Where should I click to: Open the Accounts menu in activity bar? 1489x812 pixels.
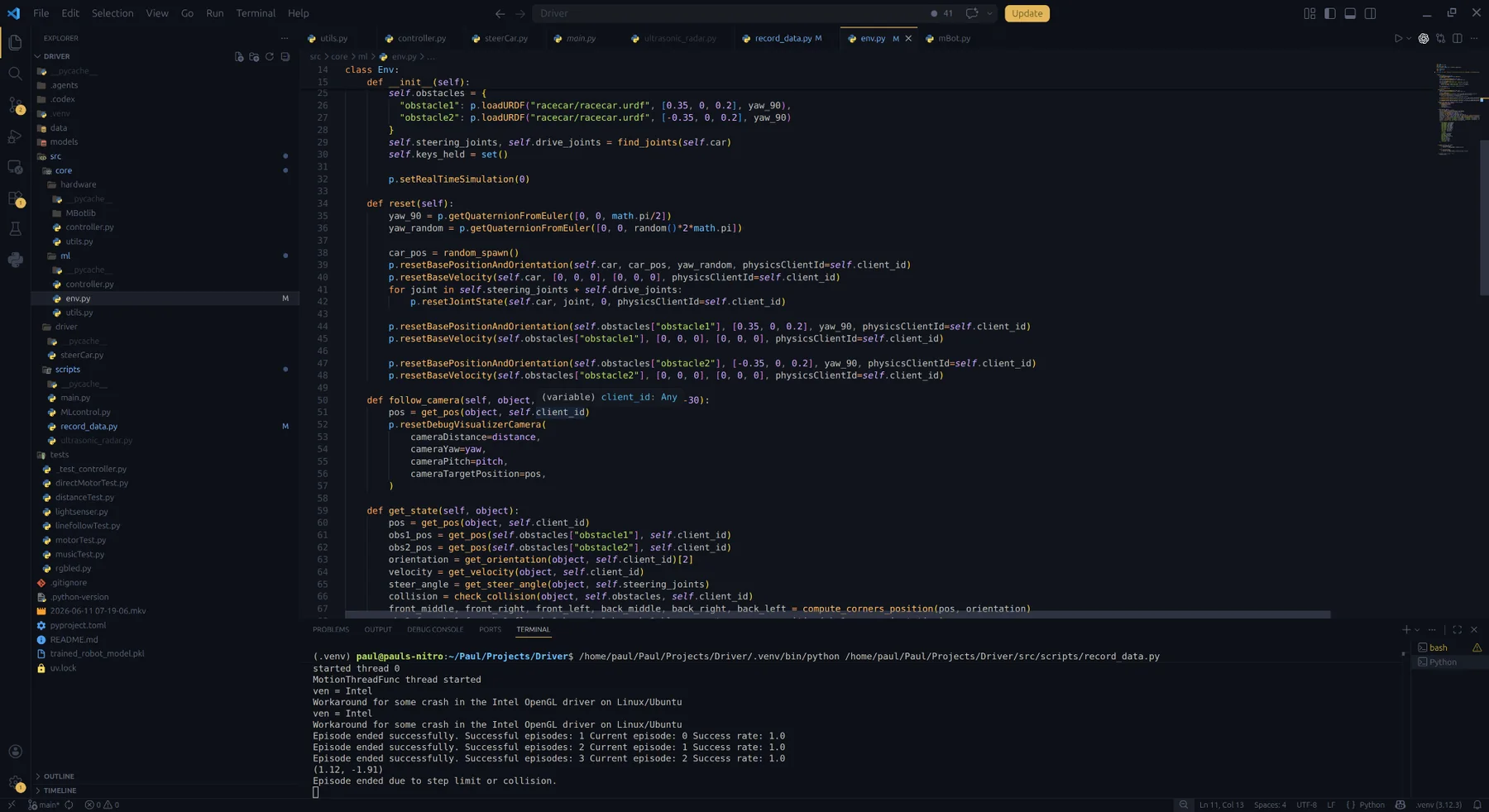(15, 751)
